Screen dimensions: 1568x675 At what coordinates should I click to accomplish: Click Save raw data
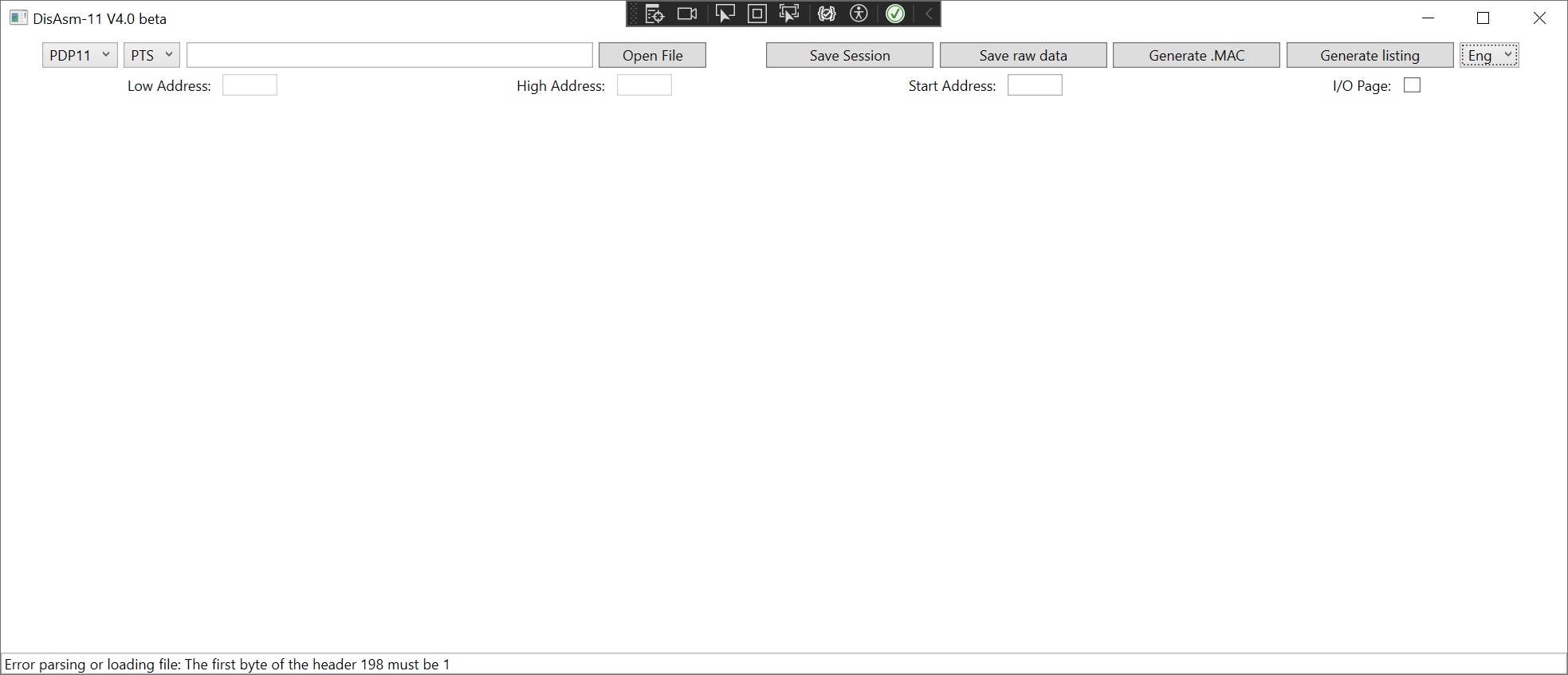[1023, 55]
